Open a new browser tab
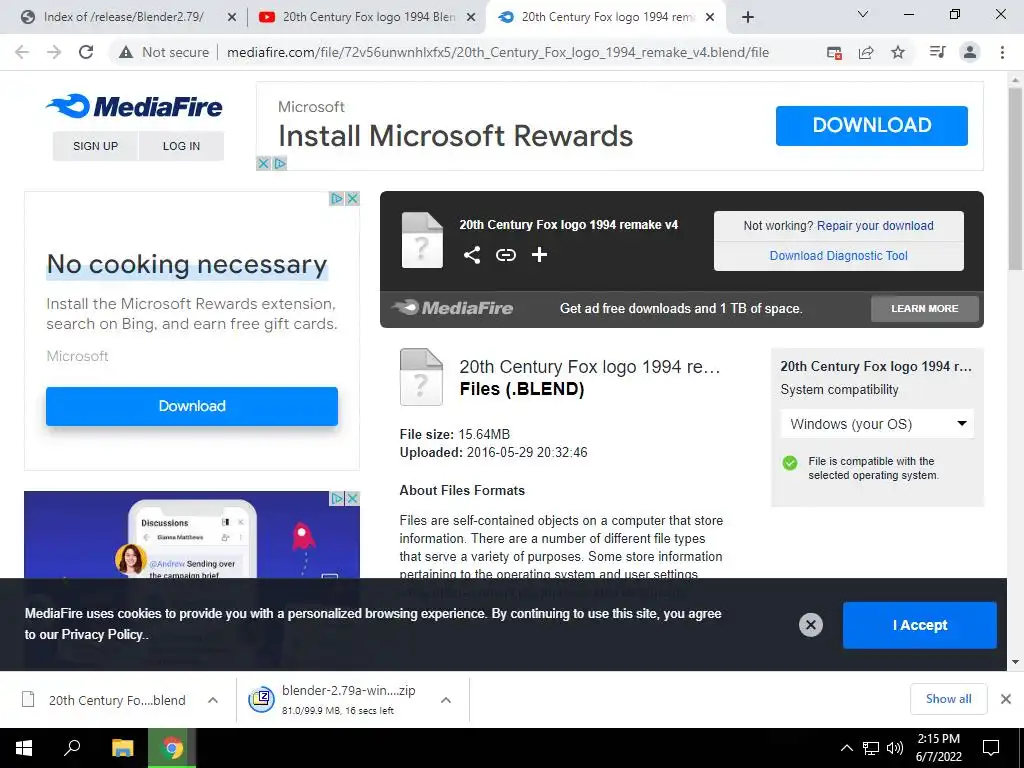The width and height of the screenshot is (1024, 768). click(x=748, y=17)
